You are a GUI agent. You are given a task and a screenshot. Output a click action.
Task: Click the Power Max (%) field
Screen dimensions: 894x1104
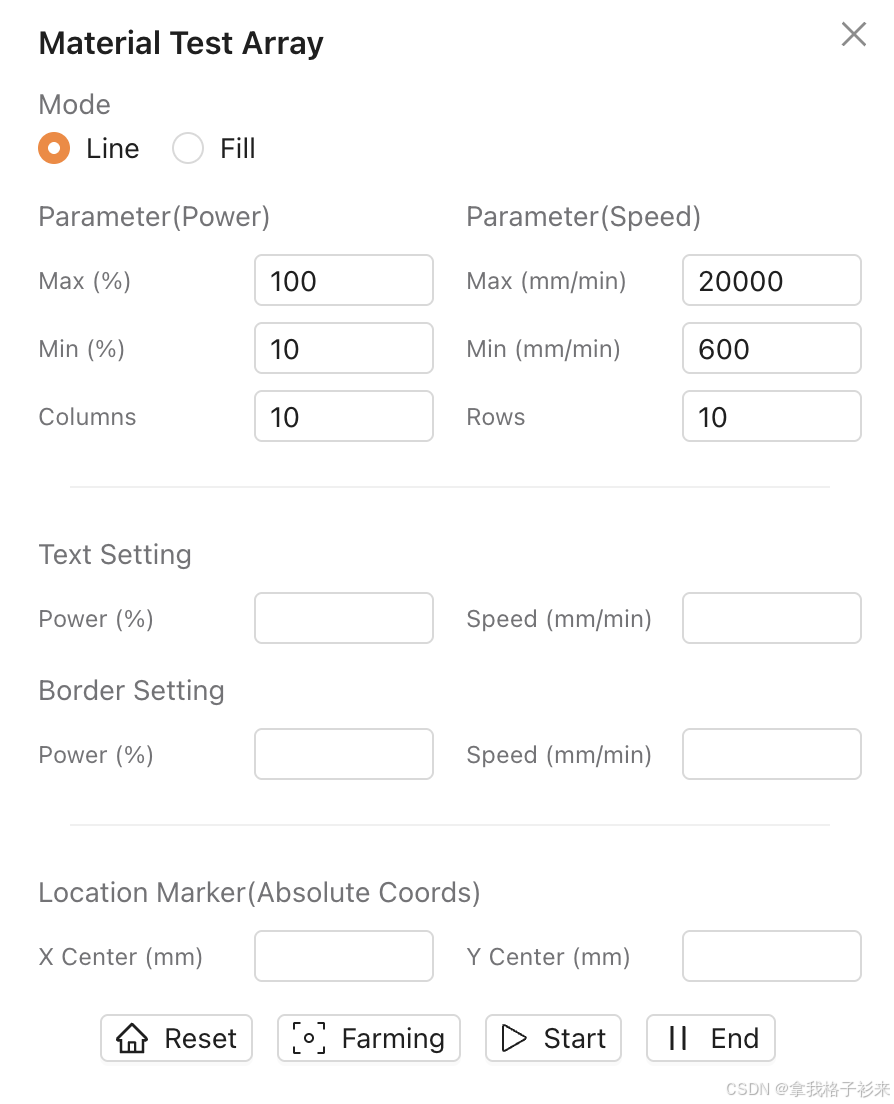343,280
